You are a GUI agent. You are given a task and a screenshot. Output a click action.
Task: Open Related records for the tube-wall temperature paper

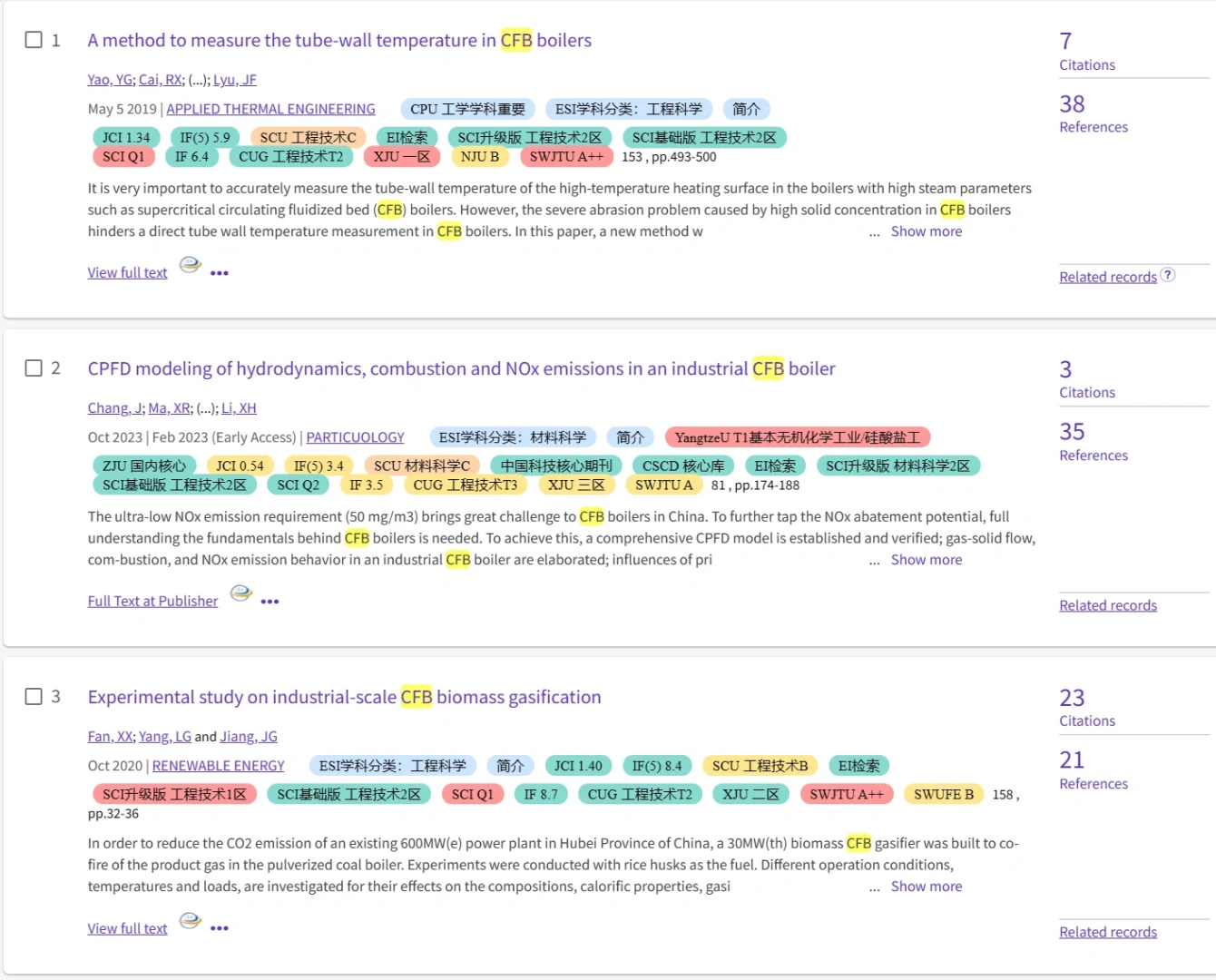(1108, 278)
